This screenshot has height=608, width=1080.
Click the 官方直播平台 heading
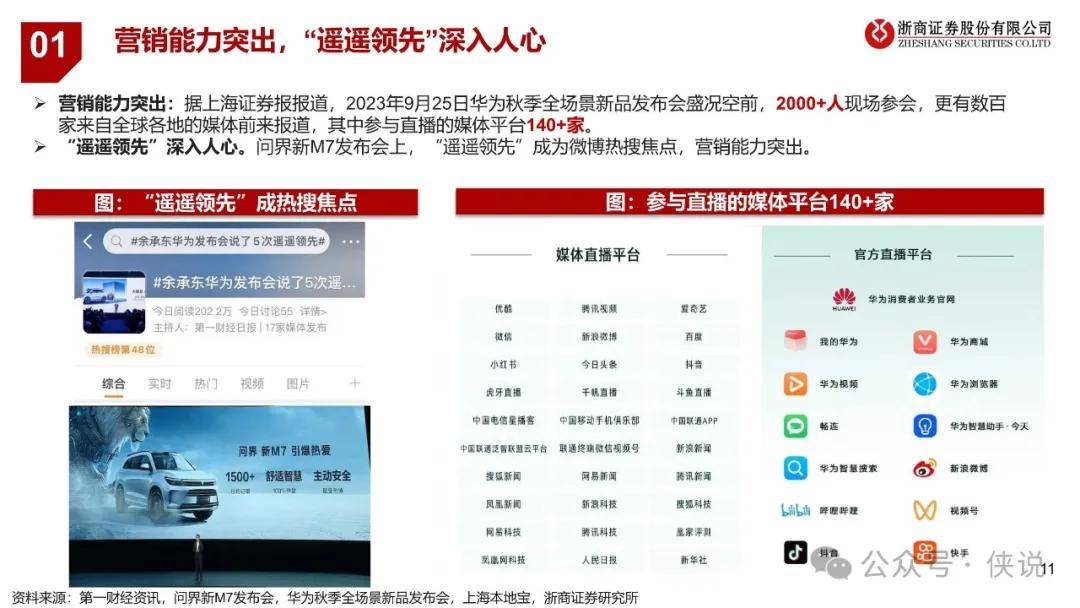[893, 255]
